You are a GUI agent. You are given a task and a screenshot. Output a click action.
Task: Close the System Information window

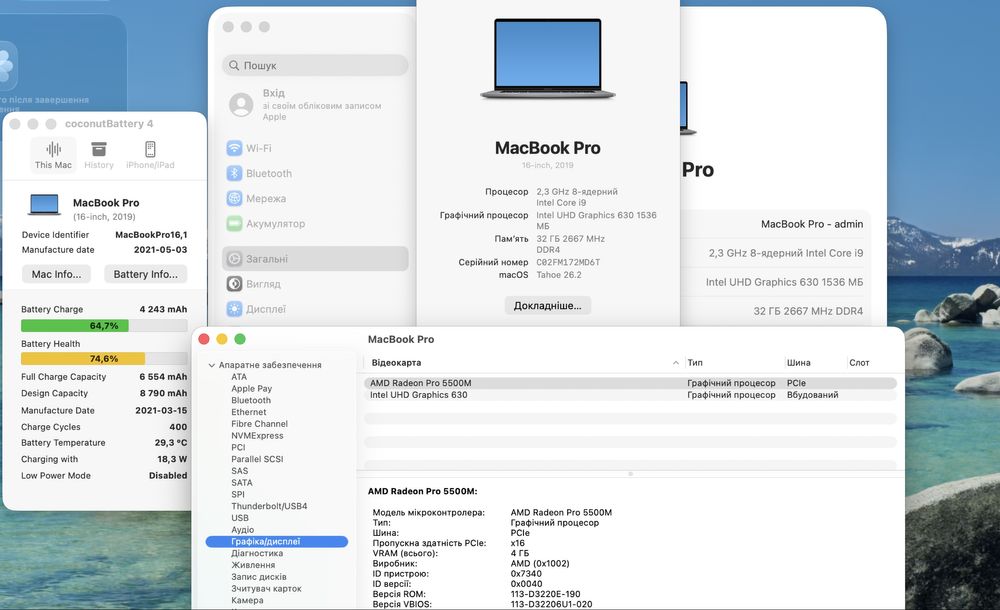pos(204,339)
